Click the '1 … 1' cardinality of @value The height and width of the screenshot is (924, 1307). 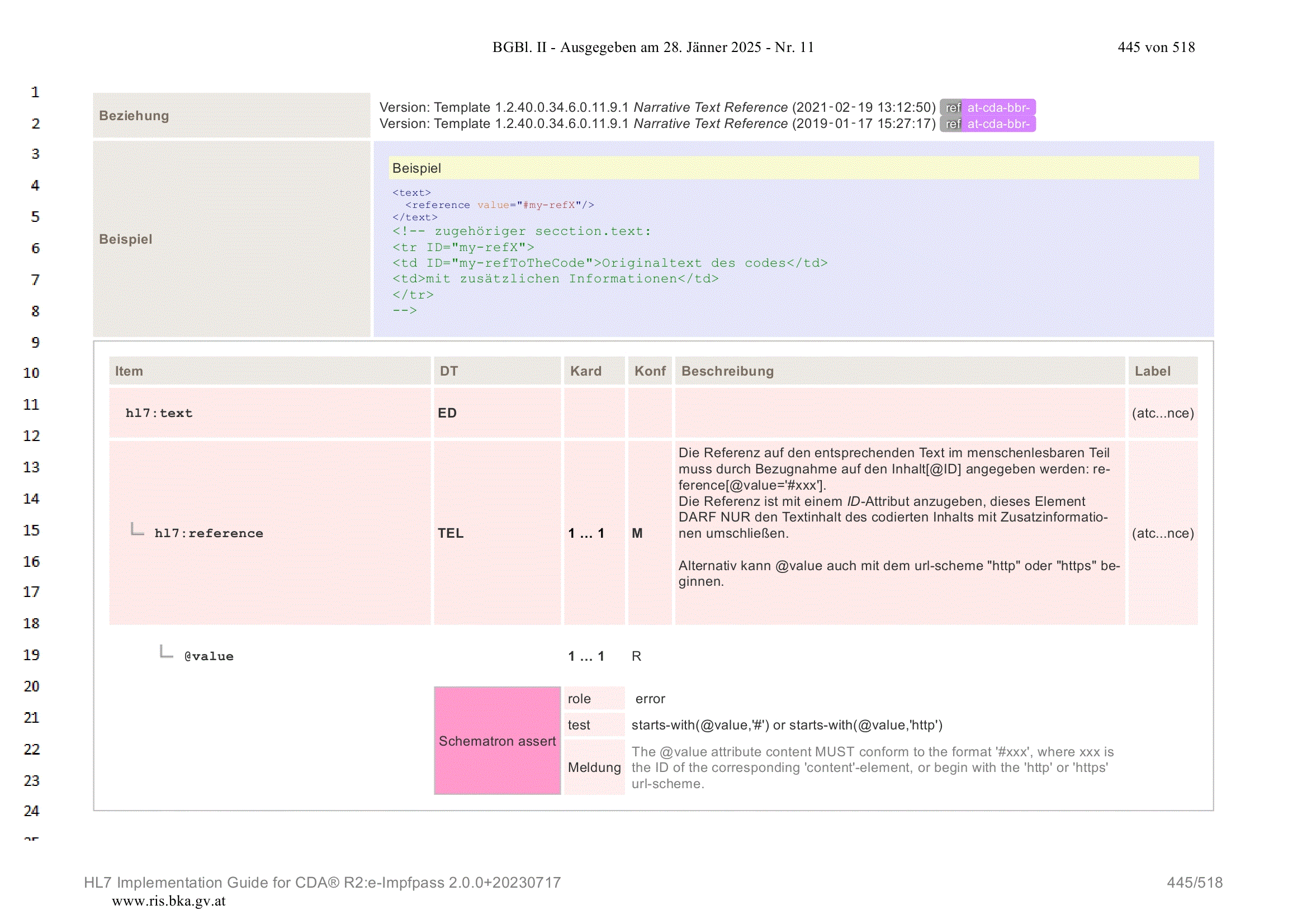point(586,656)
